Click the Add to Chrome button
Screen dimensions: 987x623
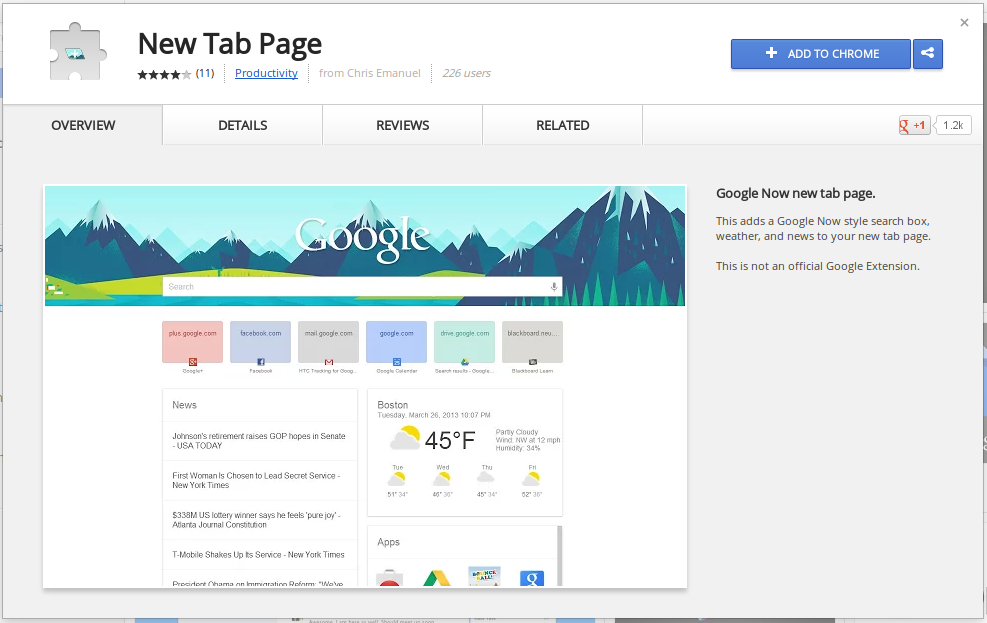click(821, 53)
